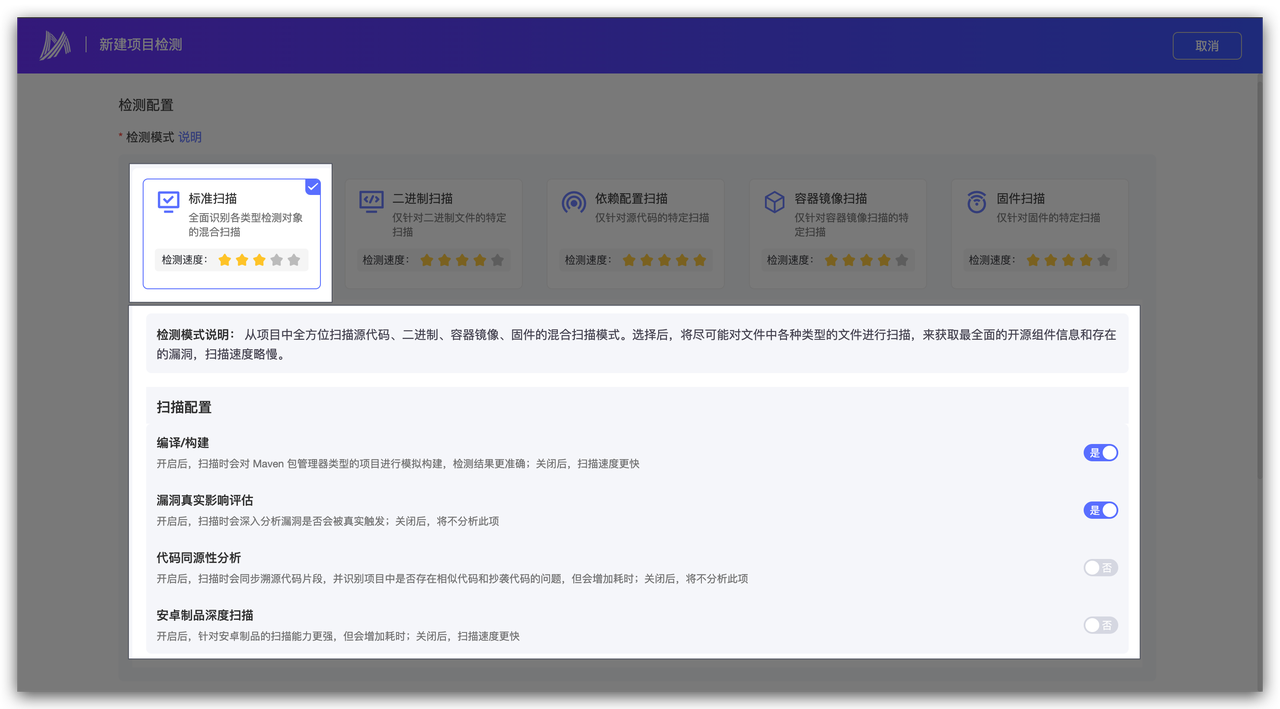Open the 说明 link beside 检测模式
Viewport: 1280px width, 709px height.
(x=190, y=137)
